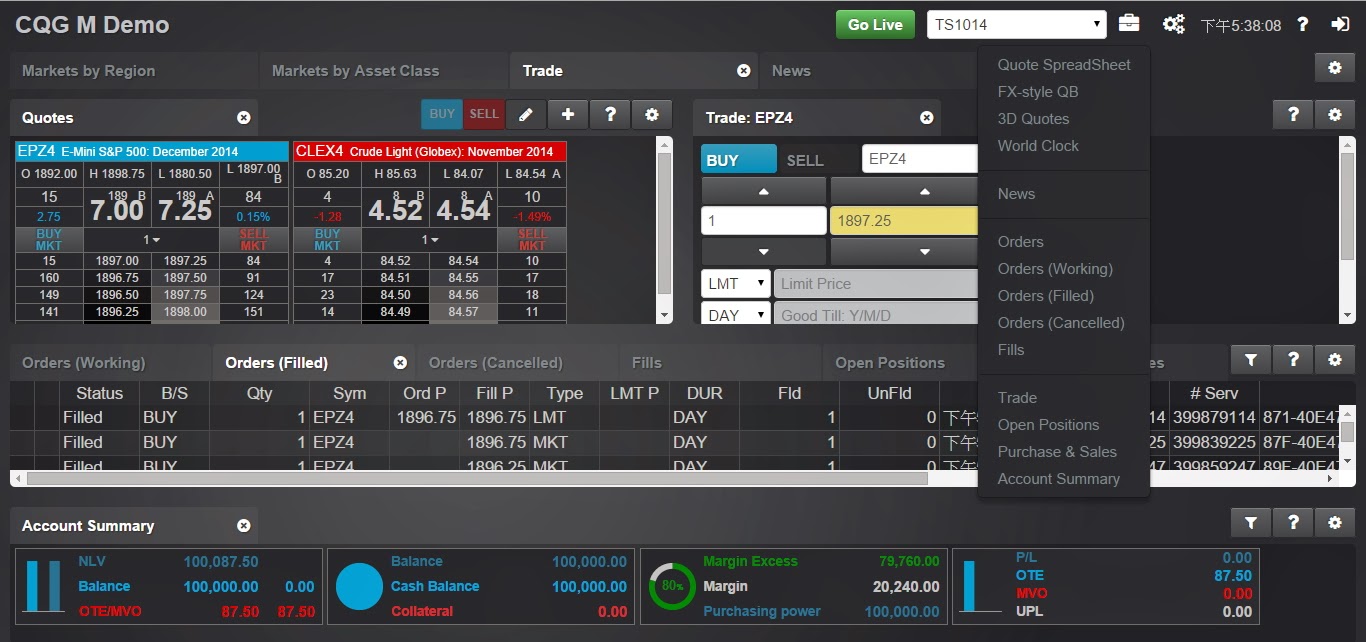Image resolution: width=1366 pixels, height=642 pixels.
Task: Close the Orders (Filled) tab
Action: [x=400, y=363]
